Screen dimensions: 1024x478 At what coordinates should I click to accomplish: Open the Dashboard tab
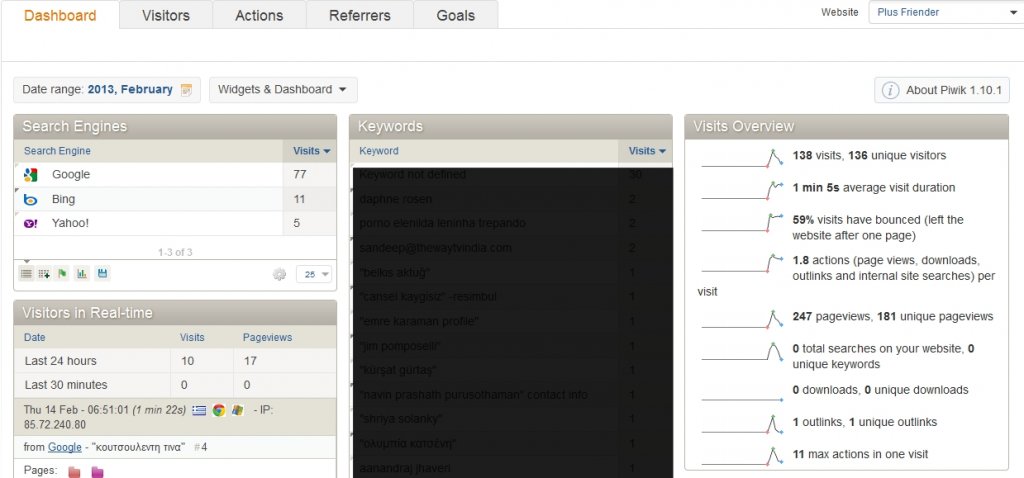[x=60, y=15]
